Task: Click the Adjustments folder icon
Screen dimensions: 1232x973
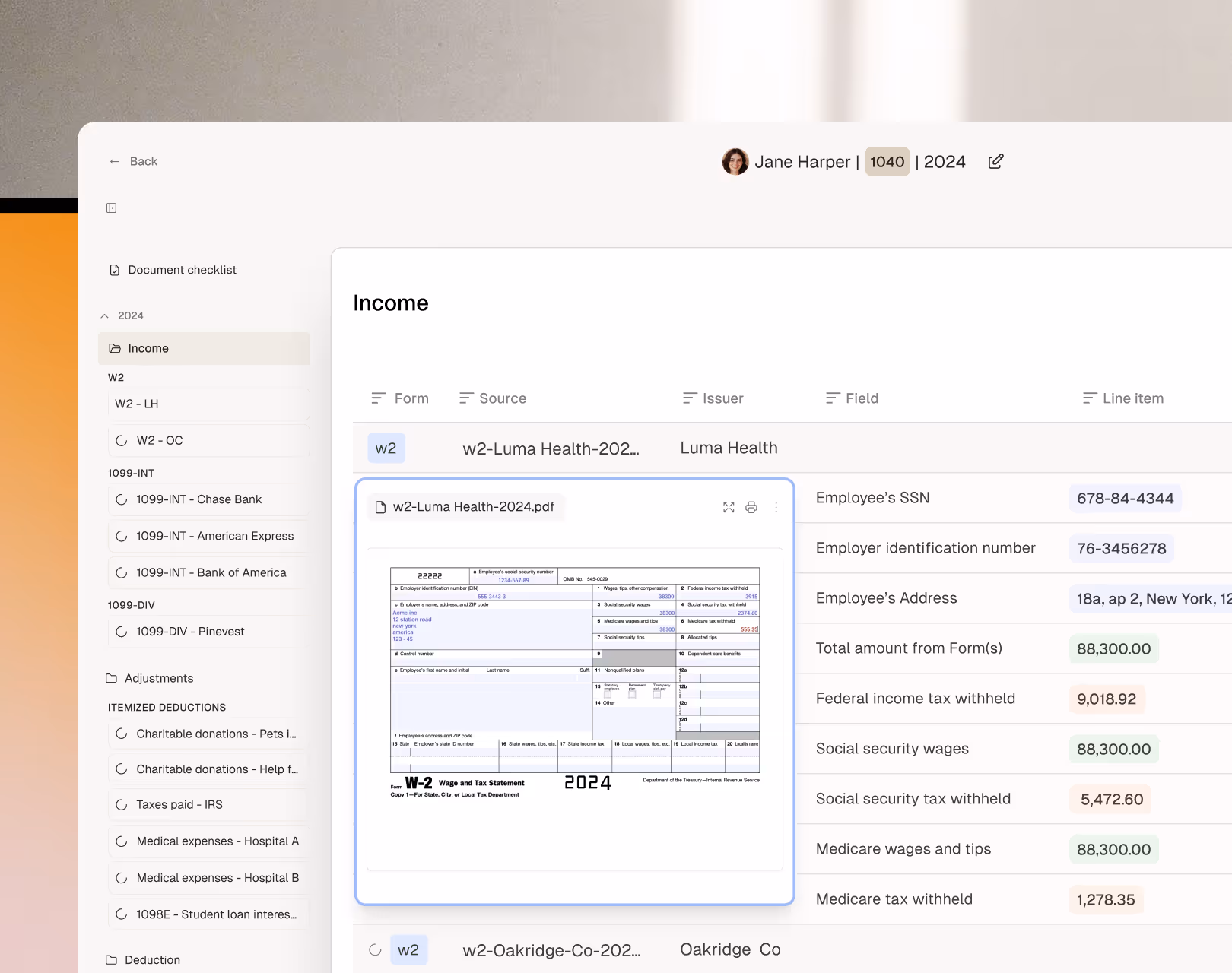Action: [x=111, y=678]
